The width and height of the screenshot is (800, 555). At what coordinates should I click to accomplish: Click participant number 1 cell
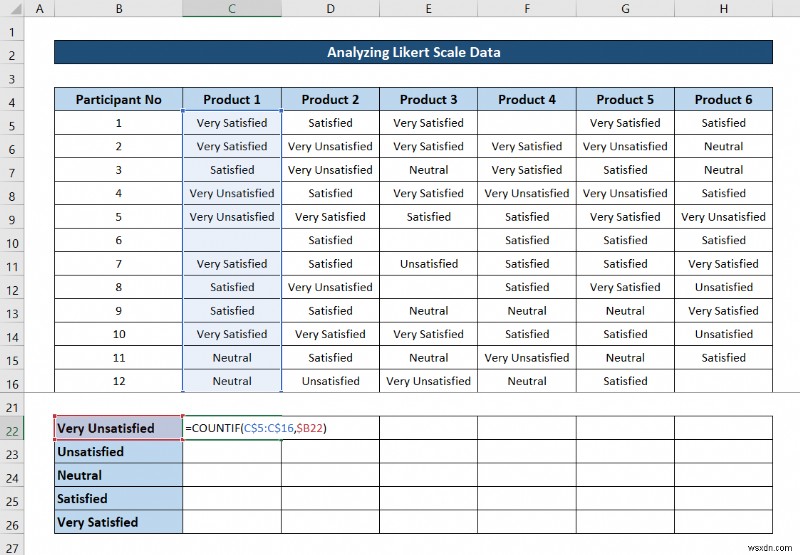tap(118, 123)
